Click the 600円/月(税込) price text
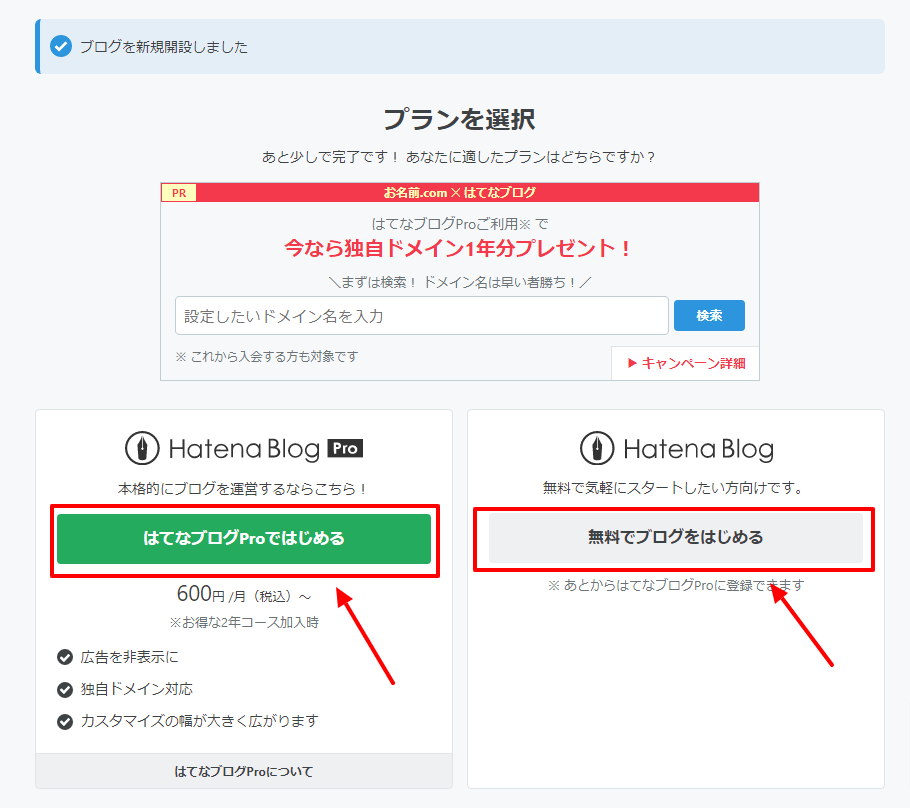 [244, 594]
